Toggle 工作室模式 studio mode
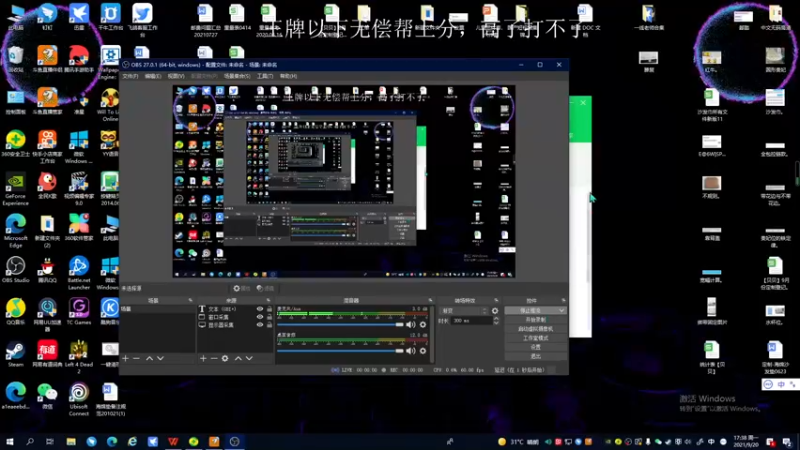 tap(535, 338)
